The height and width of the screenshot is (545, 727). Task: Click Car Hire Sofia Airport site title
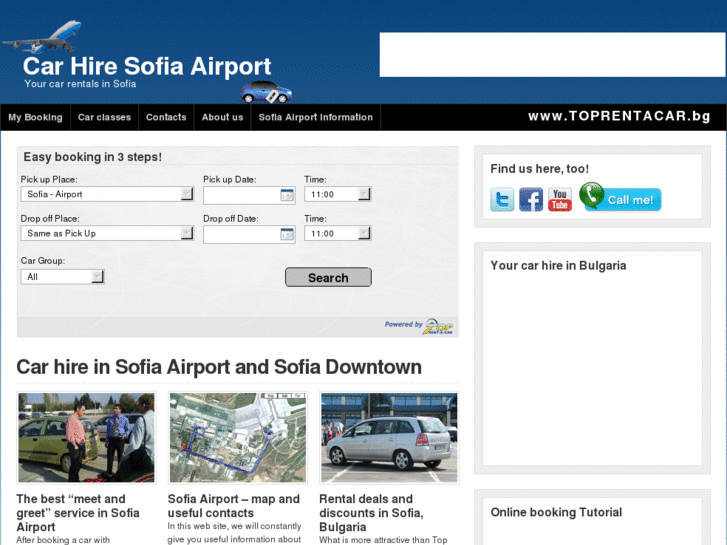coord(147,66)
